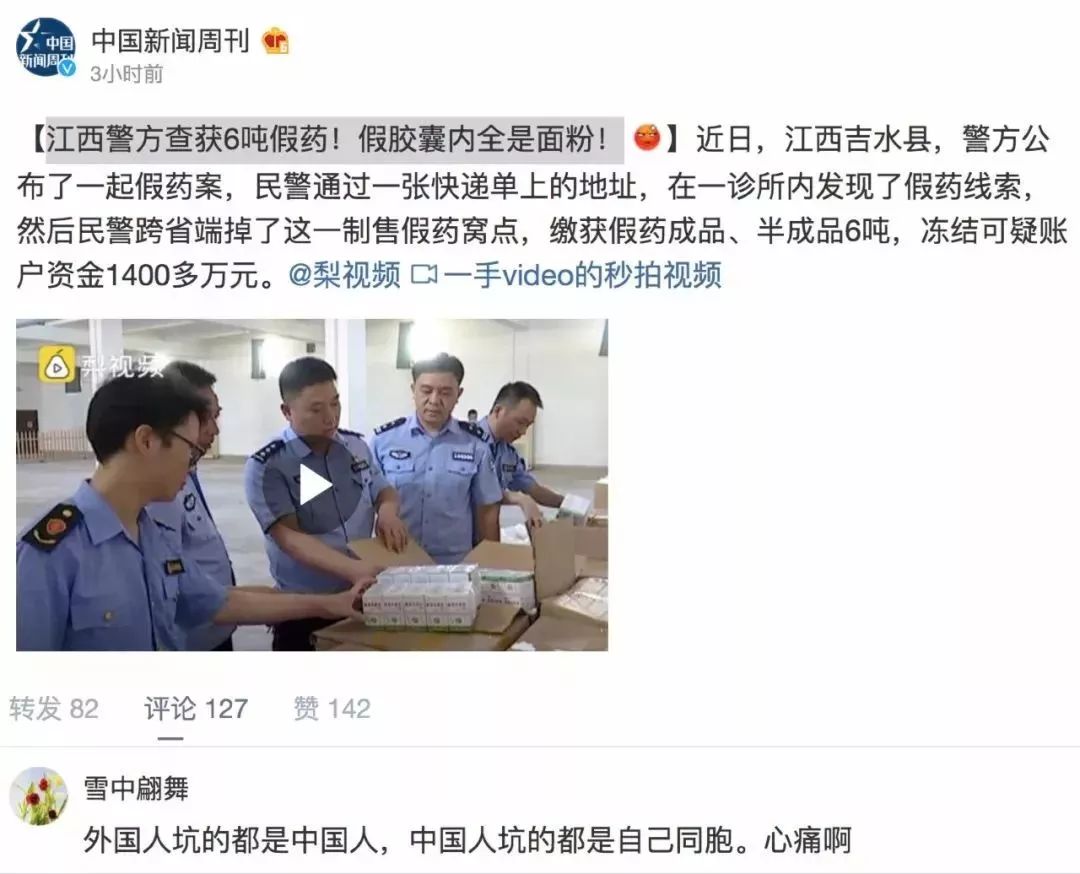Open video thumbnail of police inspecting boxes

[312, 485]
